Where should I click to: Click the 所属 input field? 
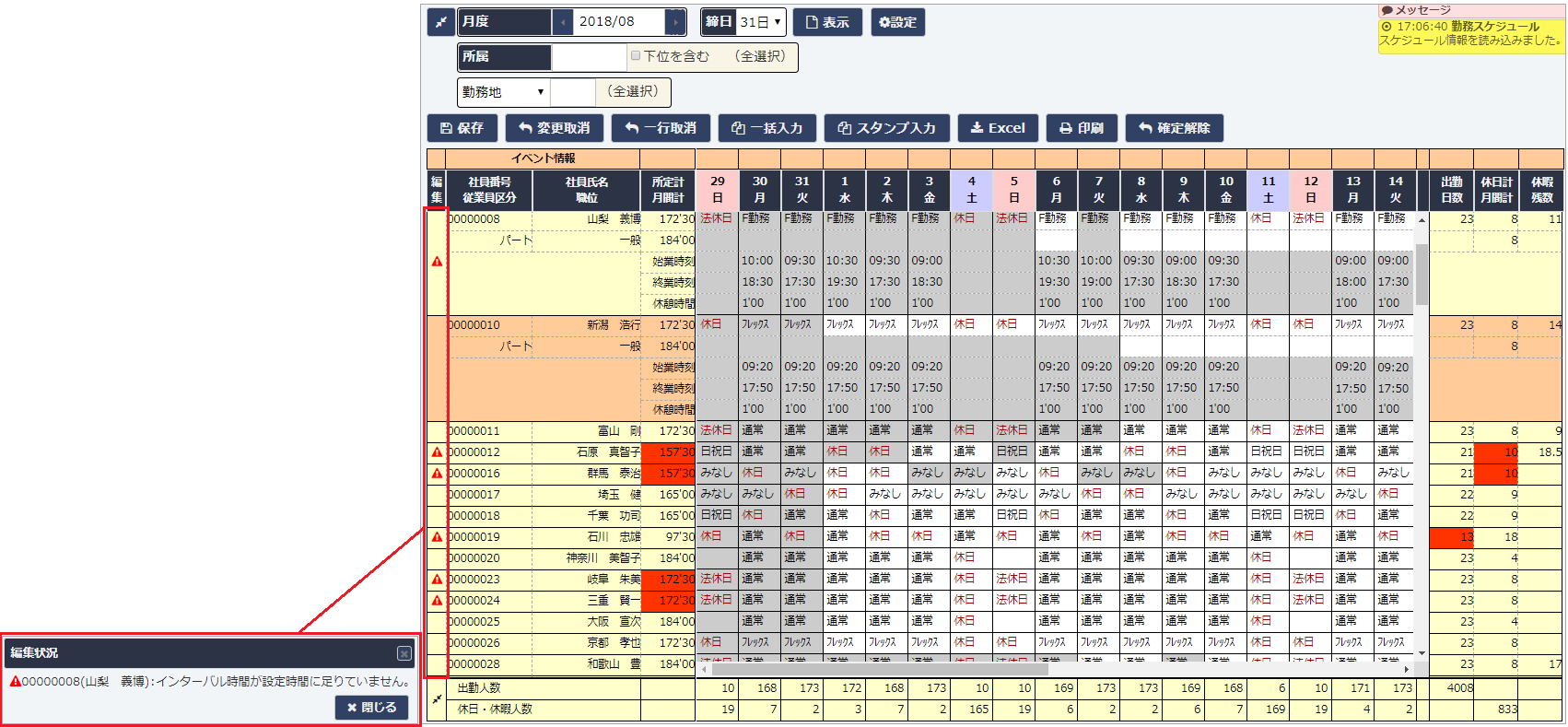pyautogui.click(x=589, y=57)
